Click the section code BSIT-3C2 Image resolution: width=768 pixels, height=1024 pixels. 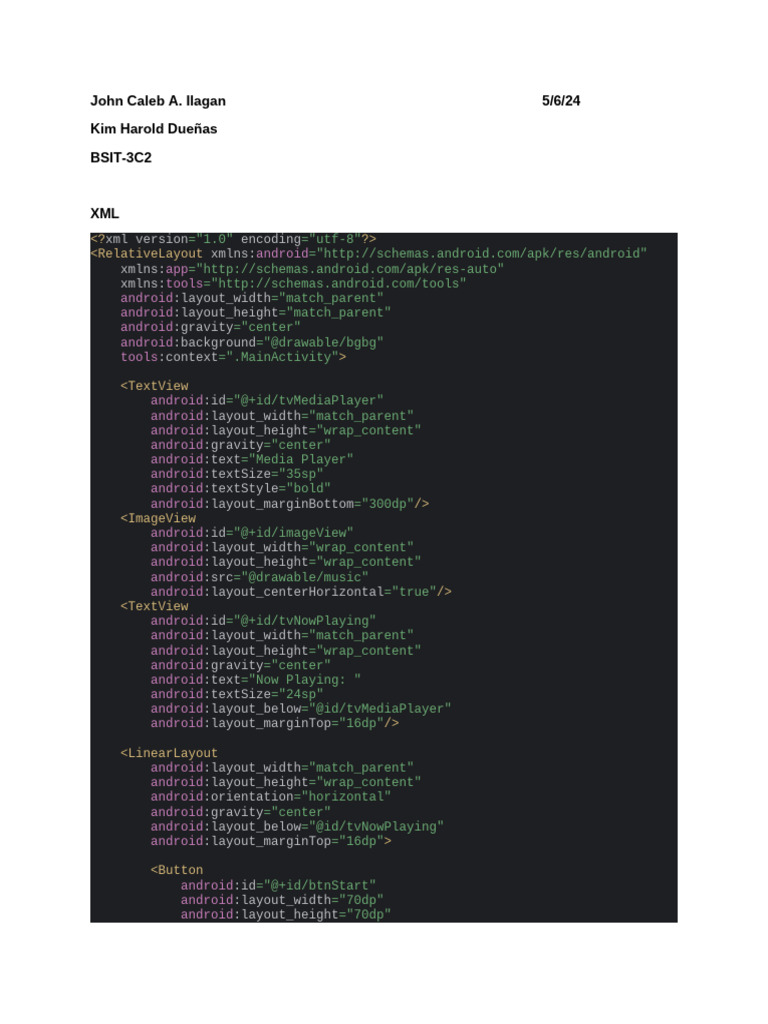[121, 158]
